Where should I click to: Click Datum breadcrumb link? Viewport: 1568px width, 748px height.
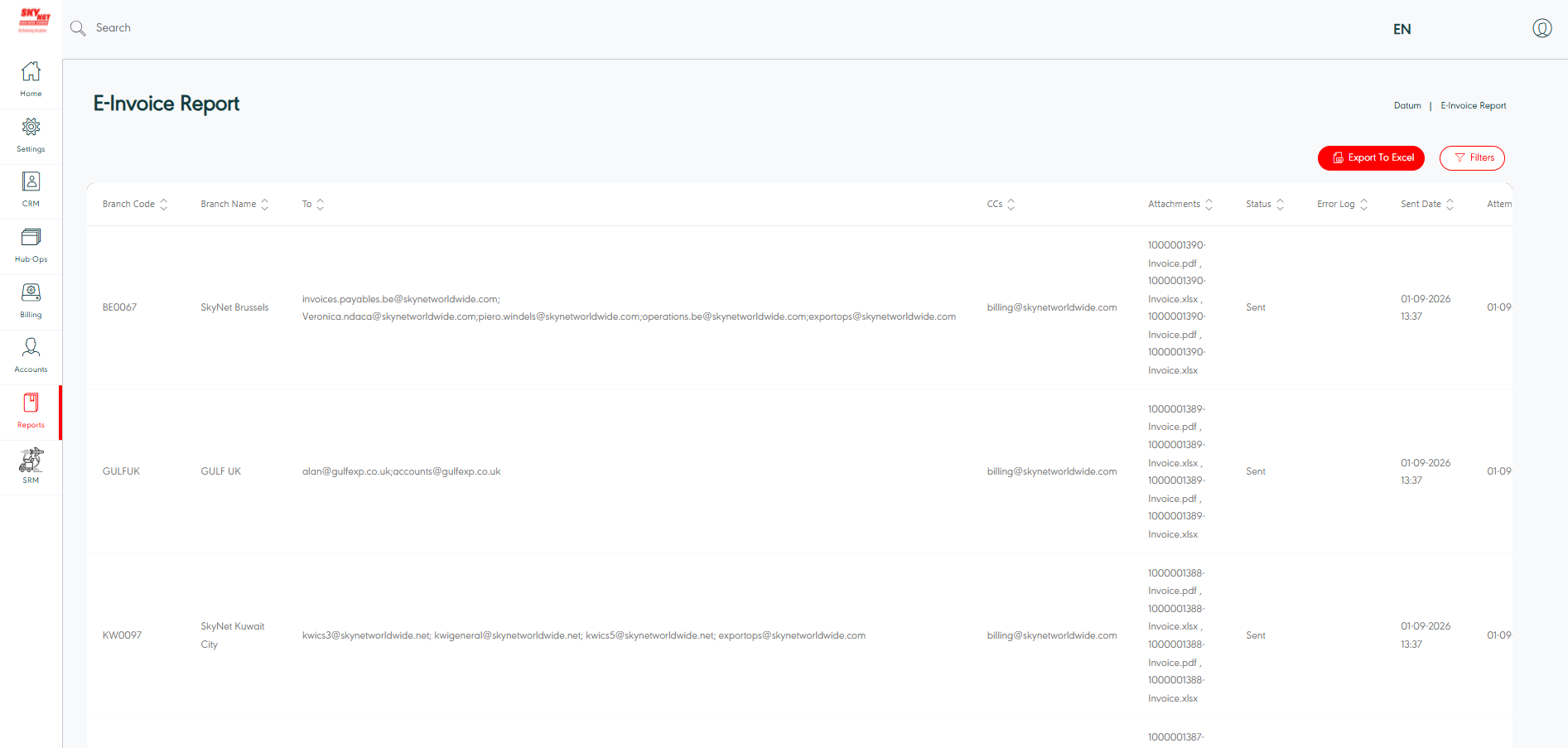click(x=1407, y=106)
